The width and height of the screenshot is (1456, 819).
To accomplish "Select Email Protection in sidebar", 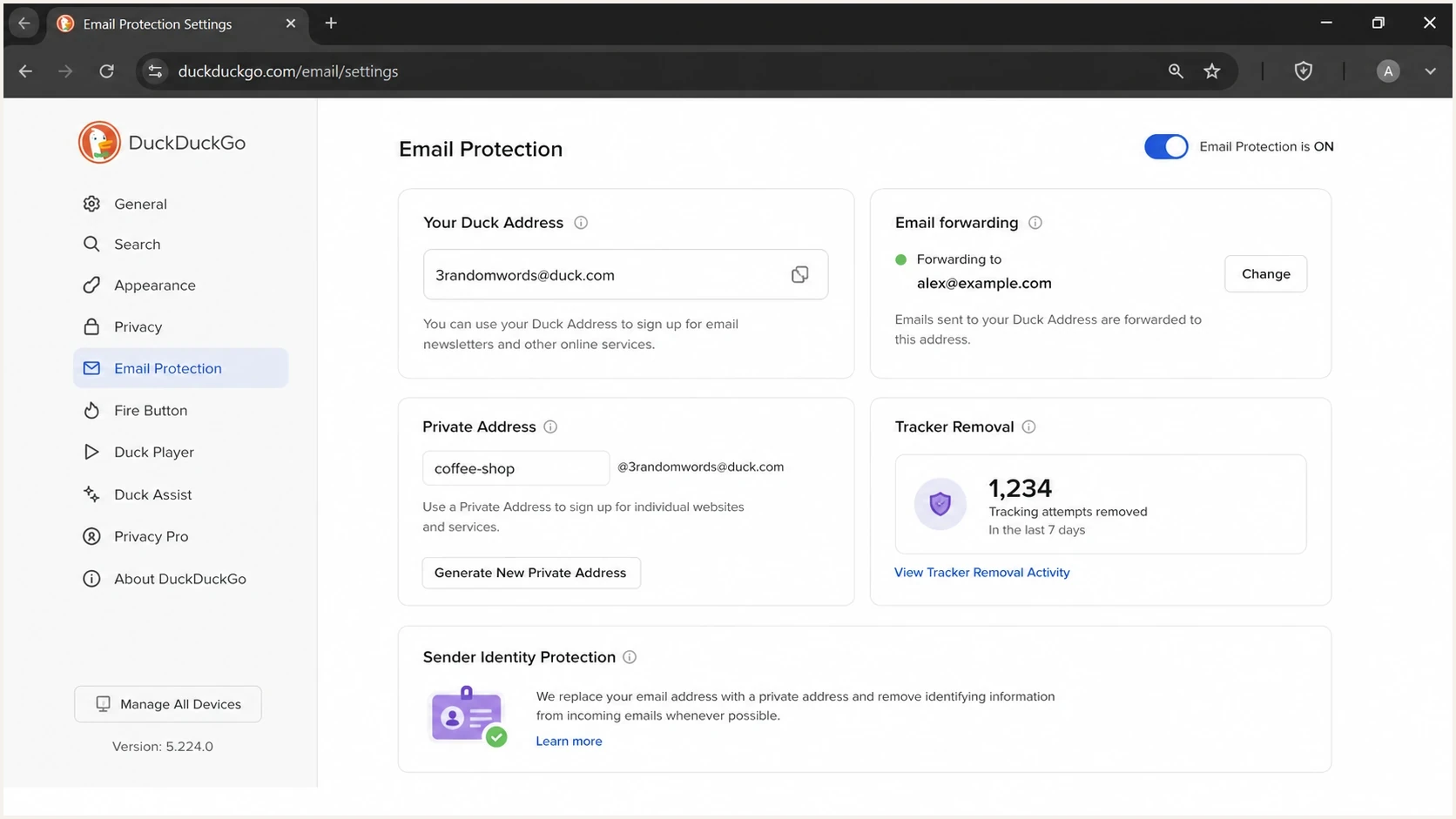I will 181,368.
